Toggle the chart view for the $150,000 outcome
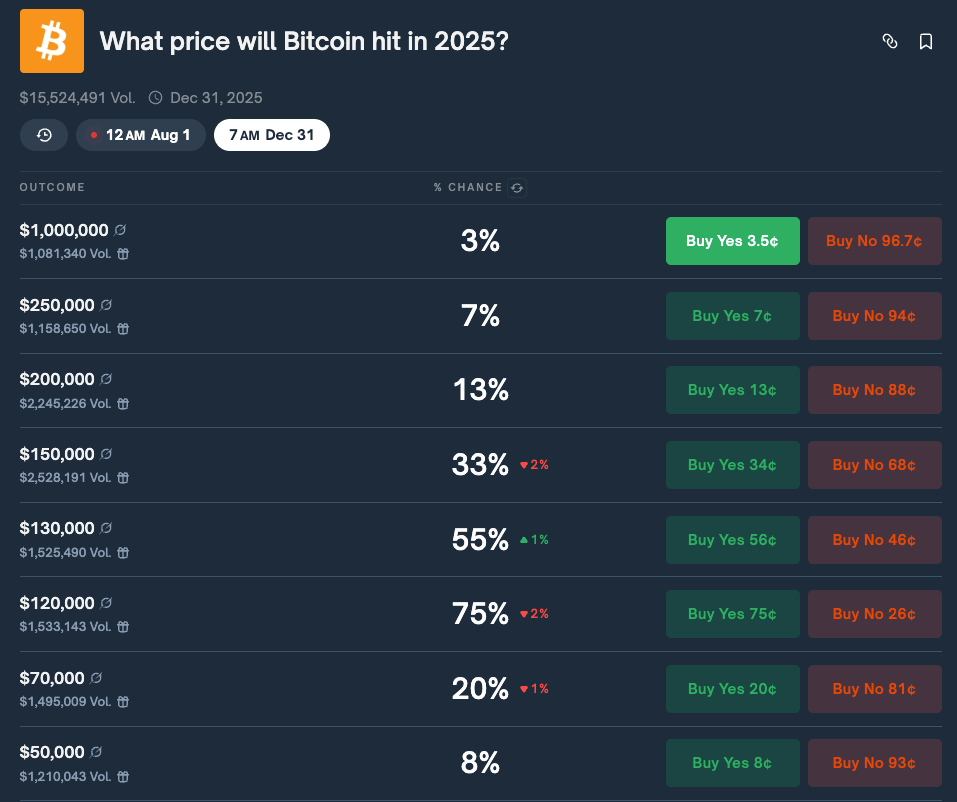Image resolution: width=957 pixels, height=802 pixels. coord(107,453)
